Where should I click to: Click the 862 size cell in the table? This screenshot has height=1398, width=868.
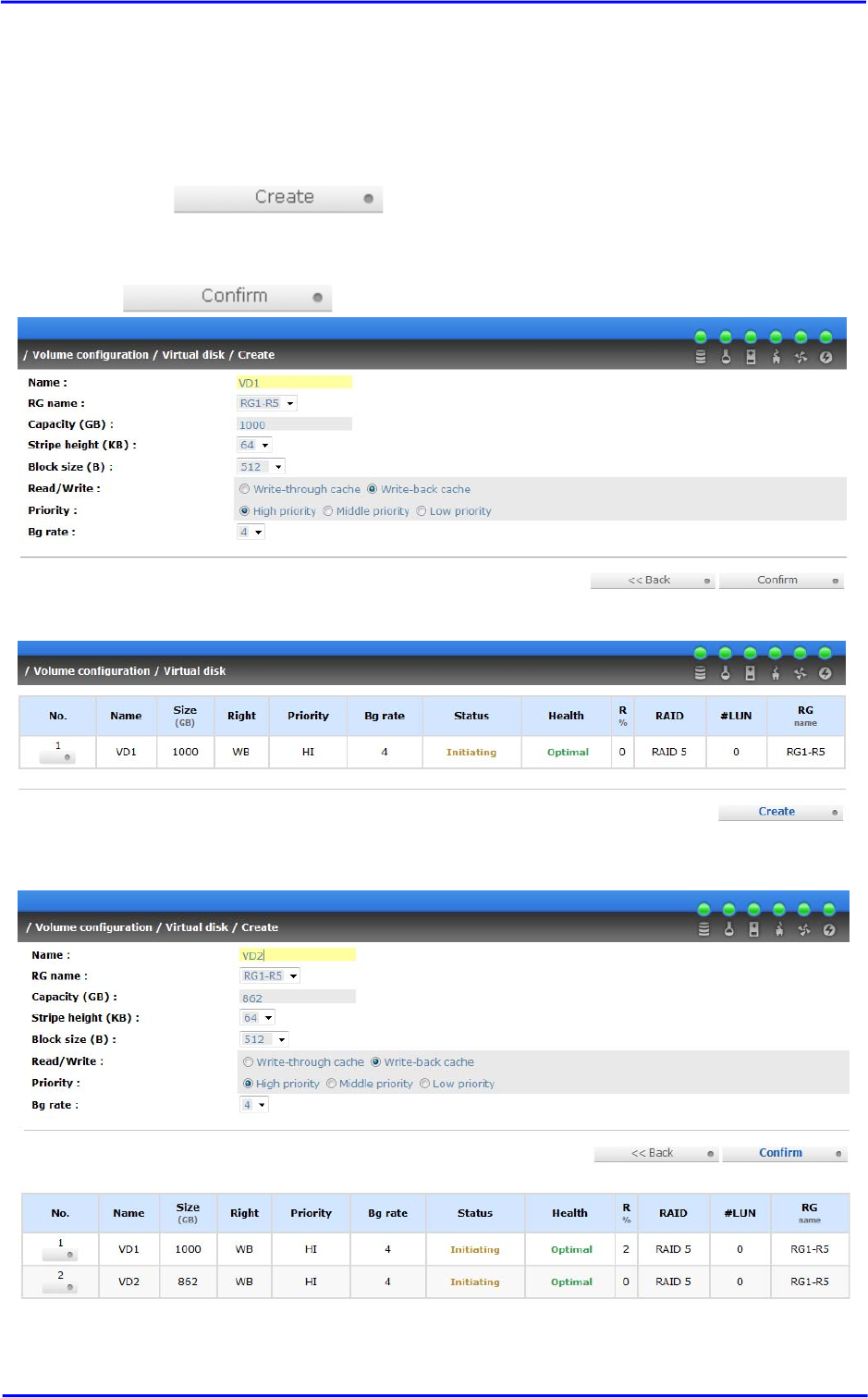coord(188,1281)
